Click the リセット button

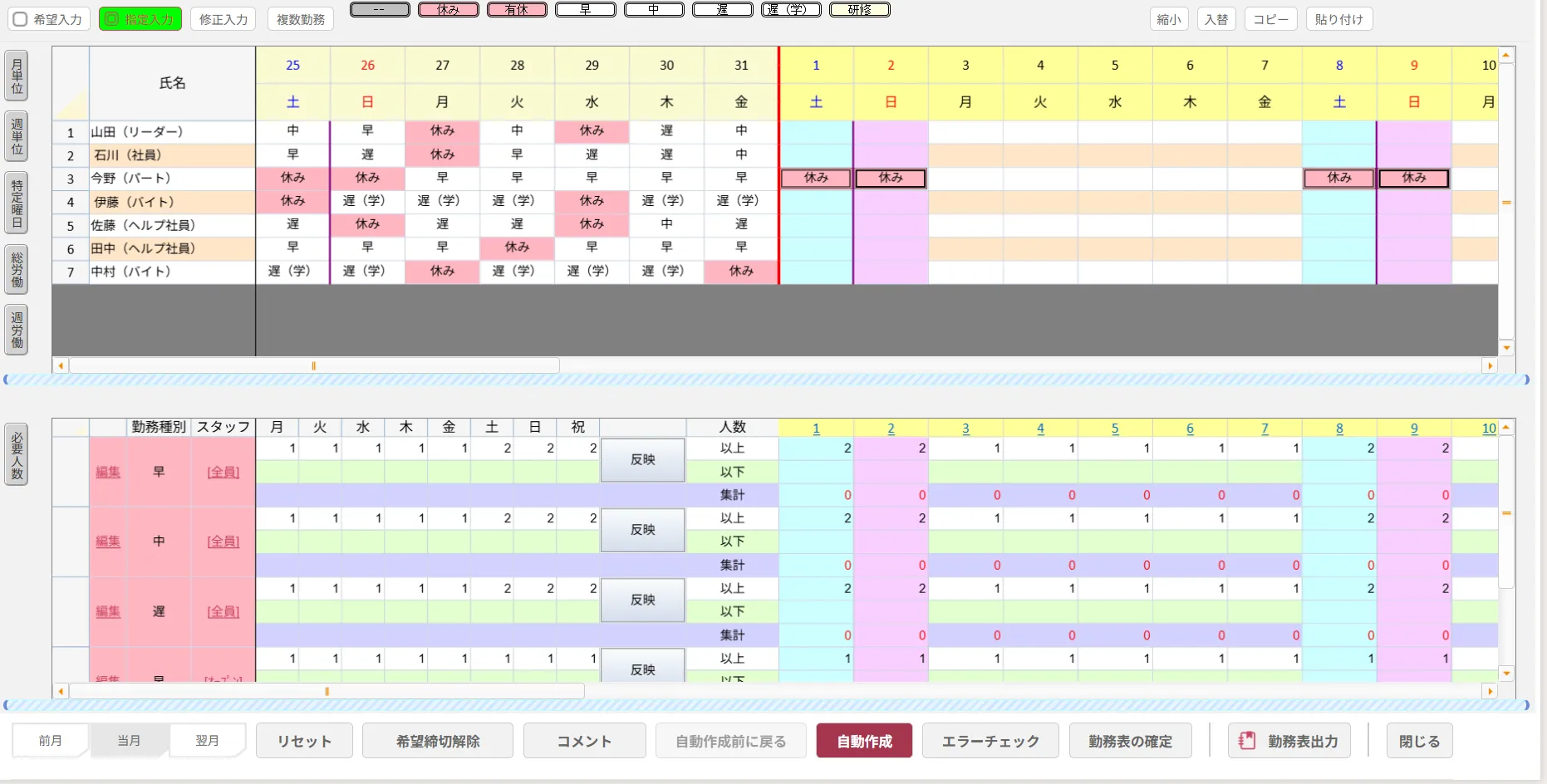pyautogui.click(x=304, y=741)
